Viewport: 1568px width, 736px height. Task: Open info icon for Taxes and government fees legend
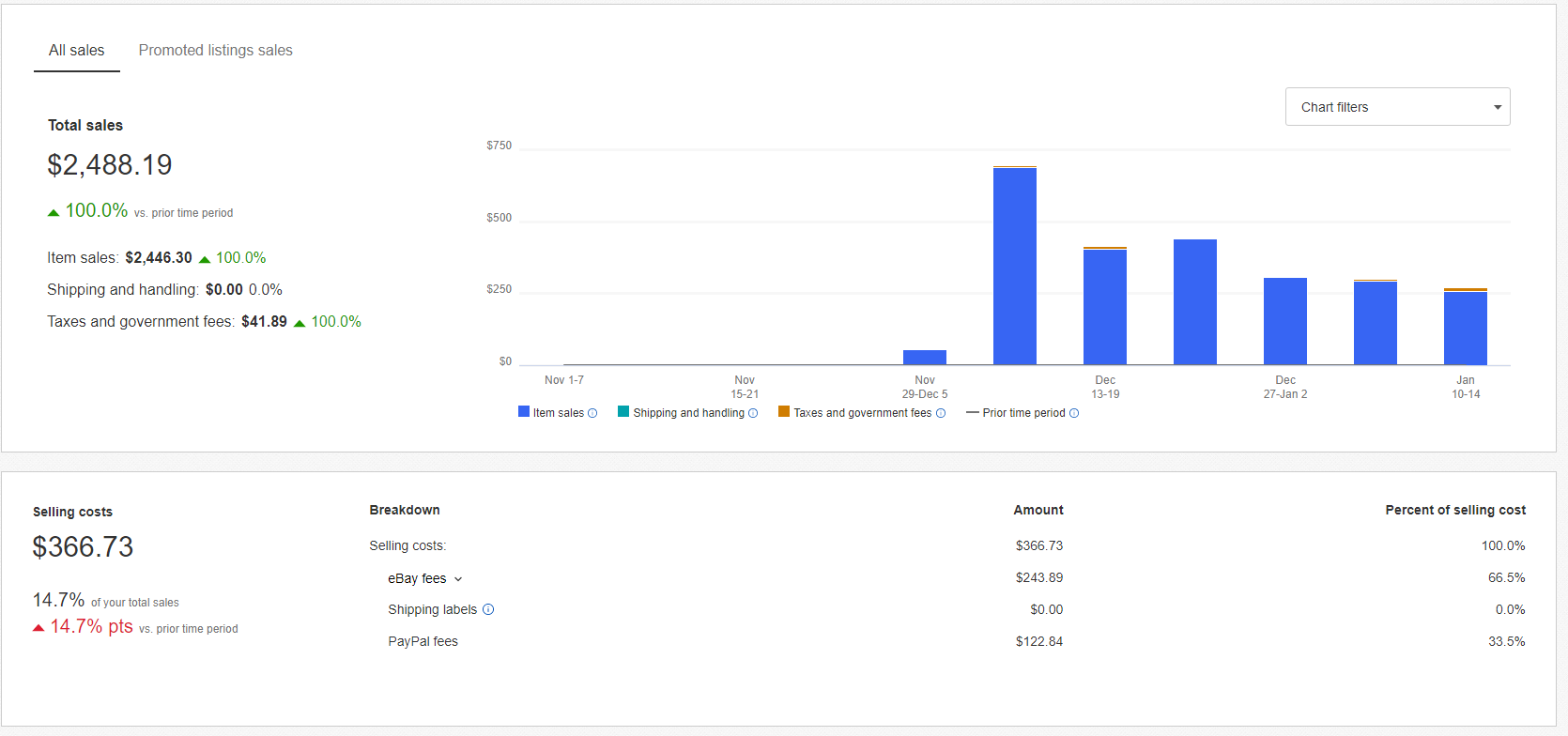[941, 413]
